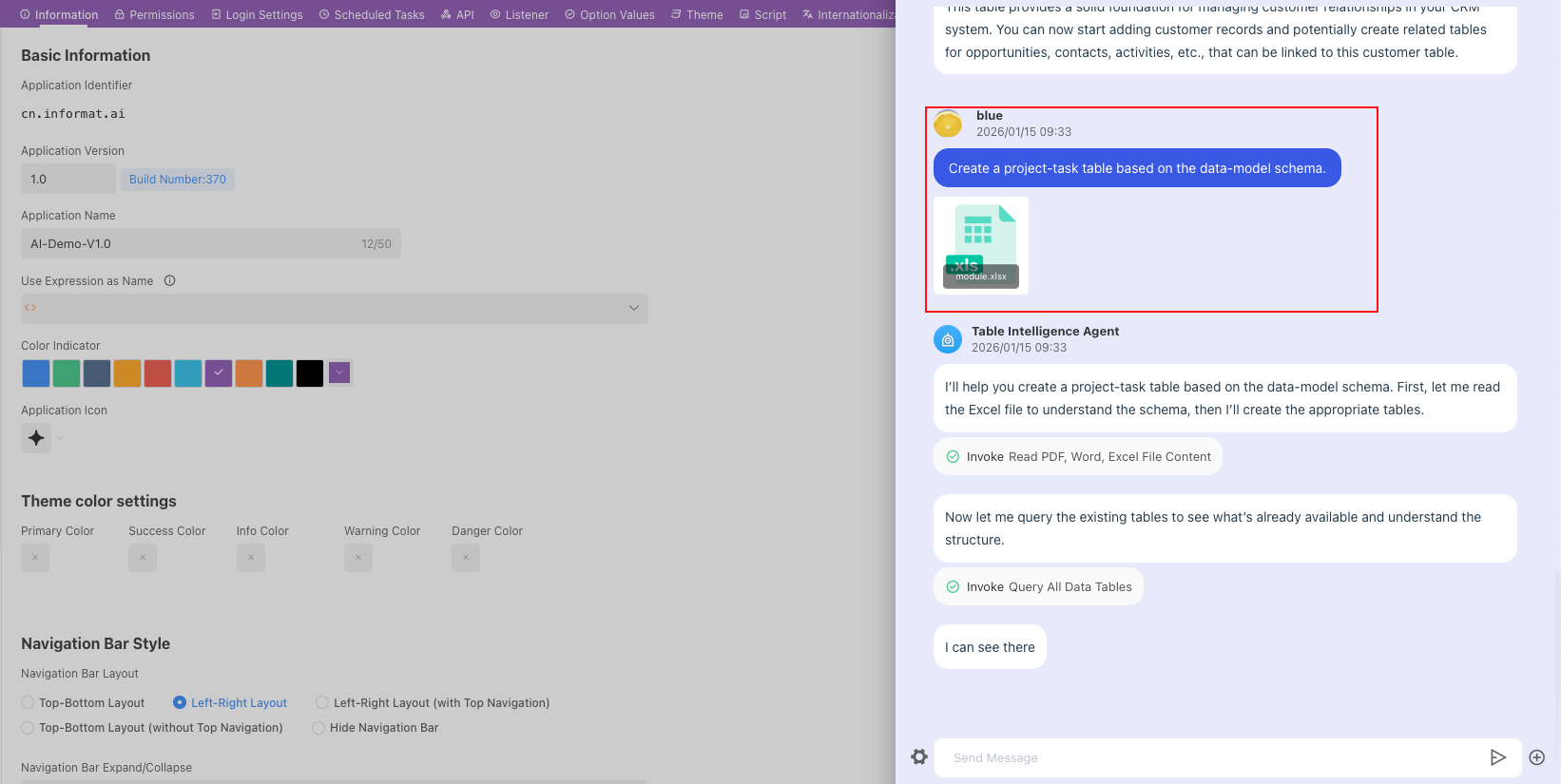
Task: Select the black color indicator swatch
Action: pos(310,373)
